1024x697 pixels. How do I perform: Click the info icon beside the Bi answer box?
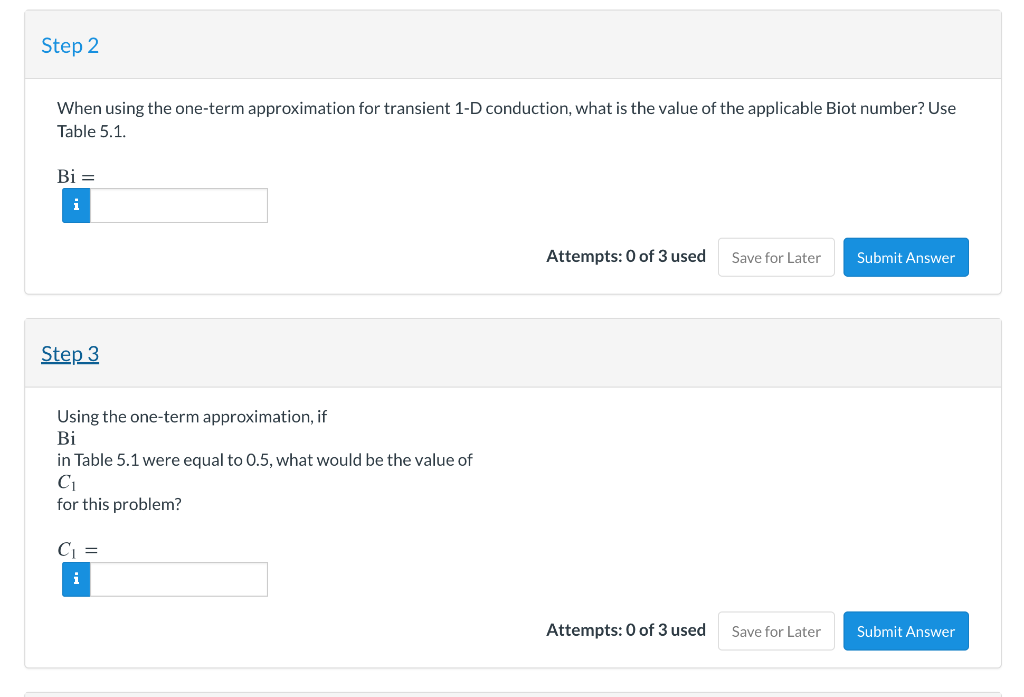[75, 205]
